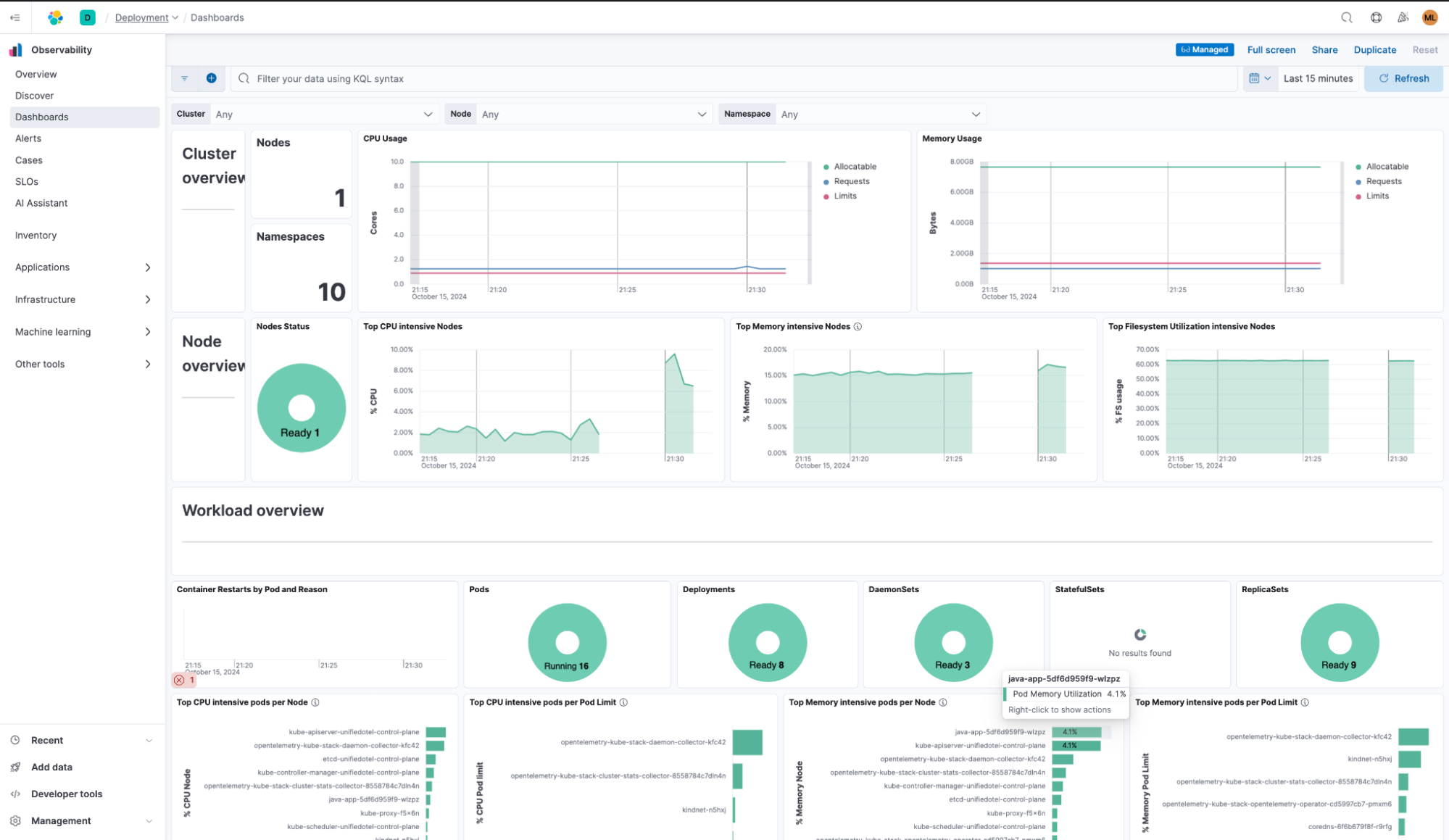Open the newsfeed notifications icon

(1403, 17)
